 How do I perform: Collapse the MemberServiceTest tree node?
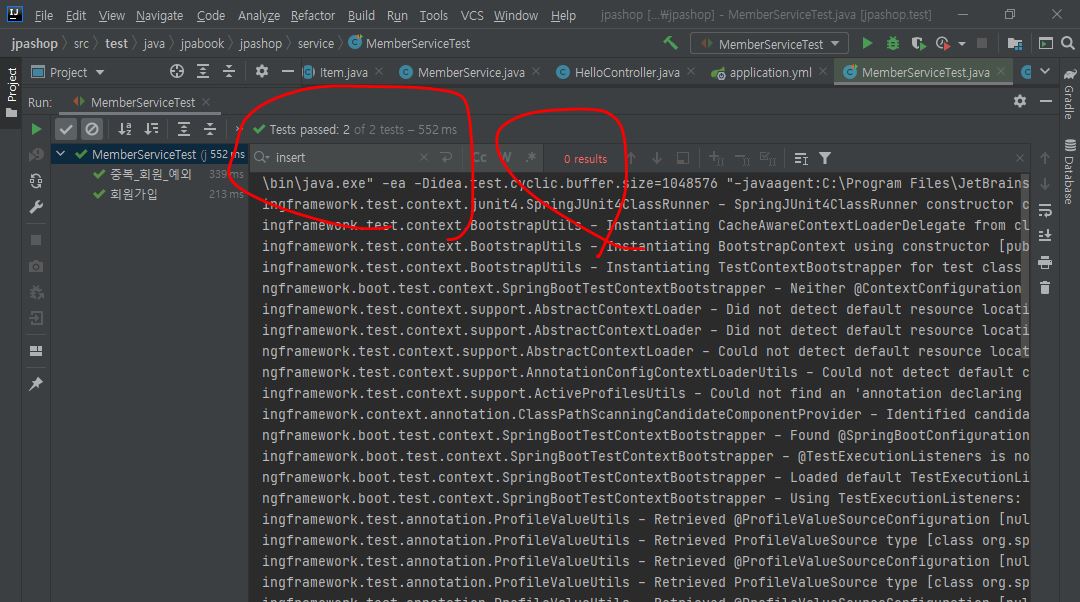[x=62, y=155]
